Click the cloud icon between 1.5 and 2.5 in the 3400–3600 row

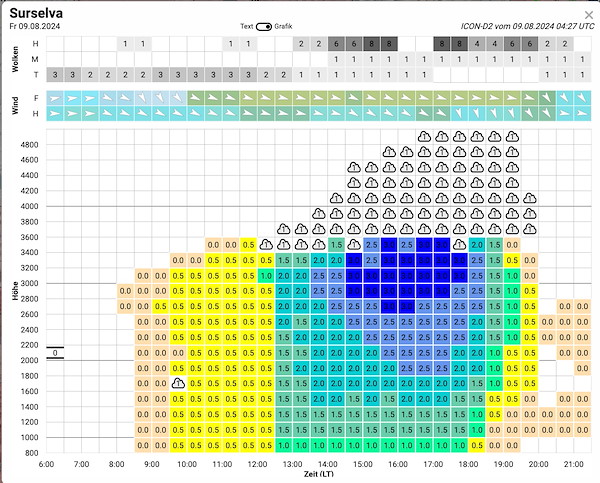click(x=354, y=245)
